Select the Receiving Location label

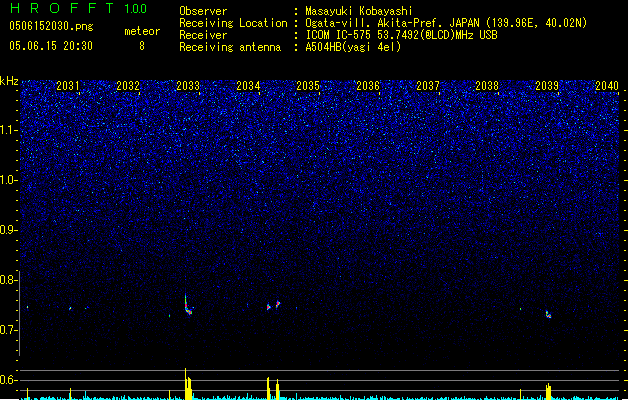click(x=233, y=23)
